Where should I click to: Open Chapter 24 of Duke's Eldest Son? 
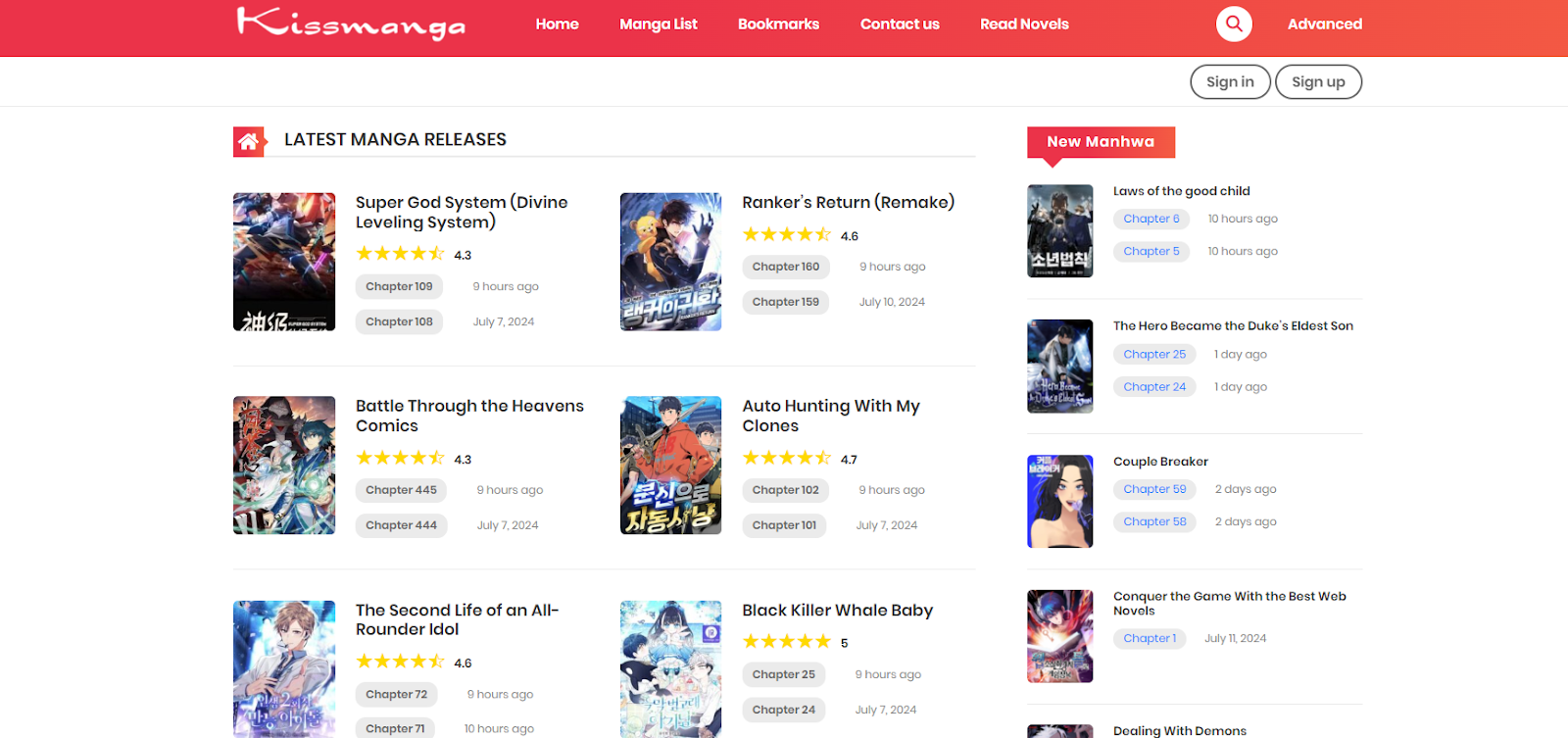tap(1154, 386)
